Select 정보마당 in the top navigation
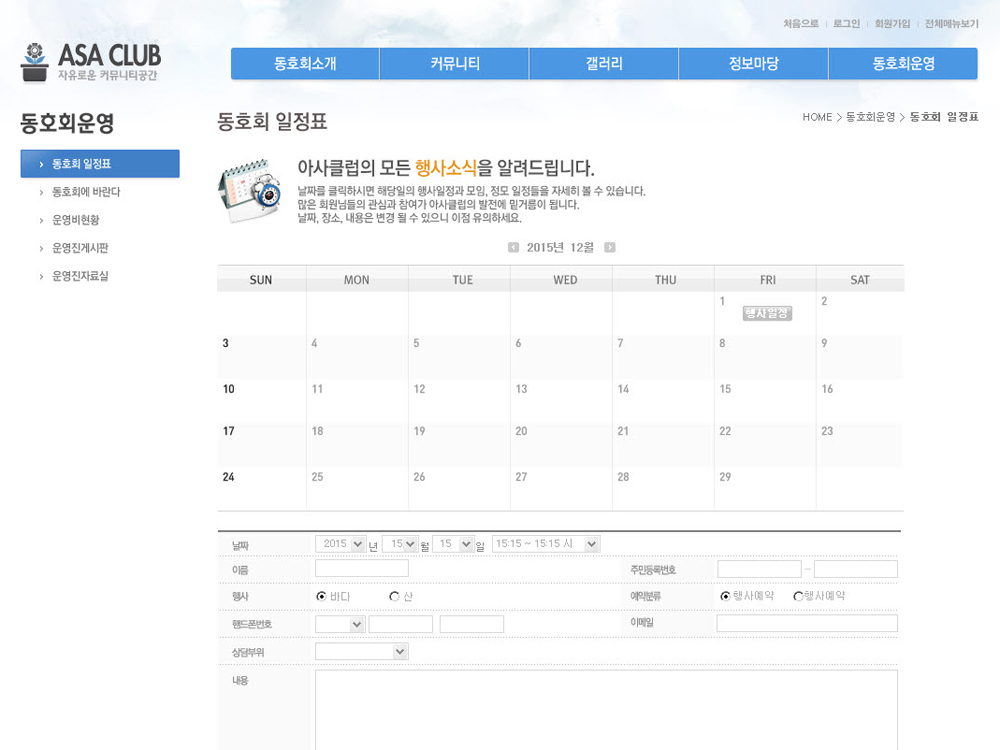The image size is (1000, 750). [753, 64]
